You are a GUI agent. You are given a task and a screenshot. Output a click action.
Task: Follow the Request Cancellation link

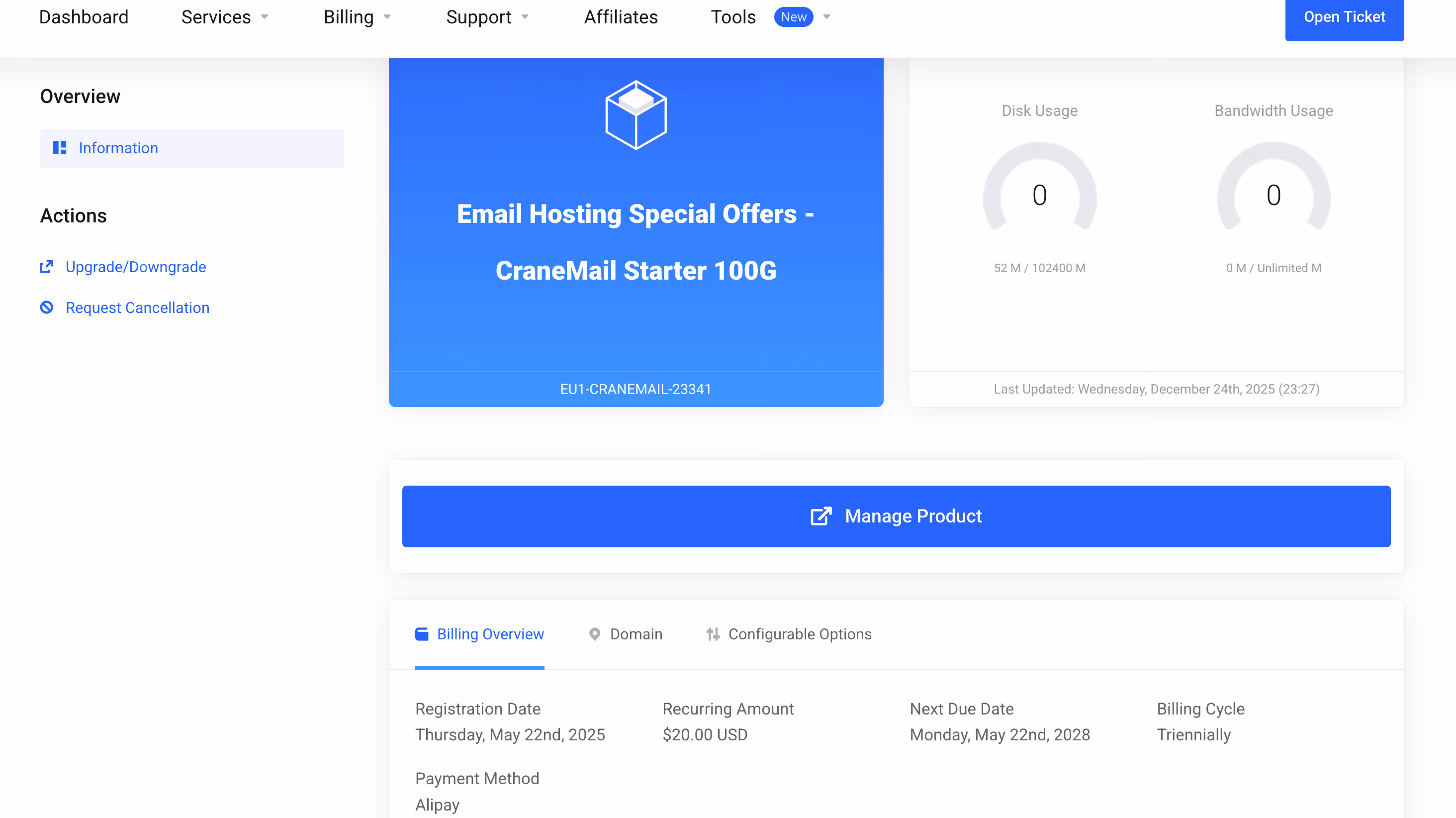pyautogui.click(x=137, y=307)
